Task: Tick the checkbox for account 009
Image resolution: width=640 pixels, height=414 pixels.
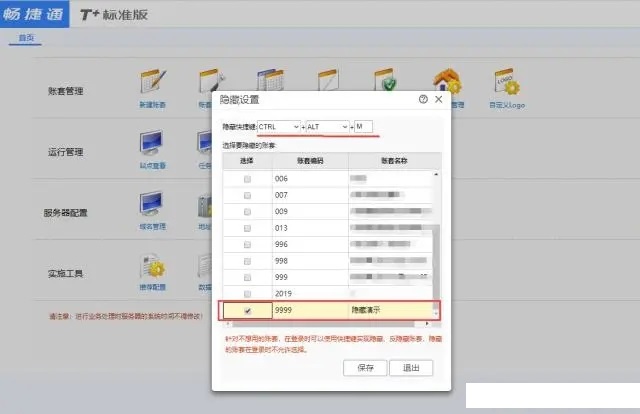Action: pyautogui.click(x=247, y=212)
